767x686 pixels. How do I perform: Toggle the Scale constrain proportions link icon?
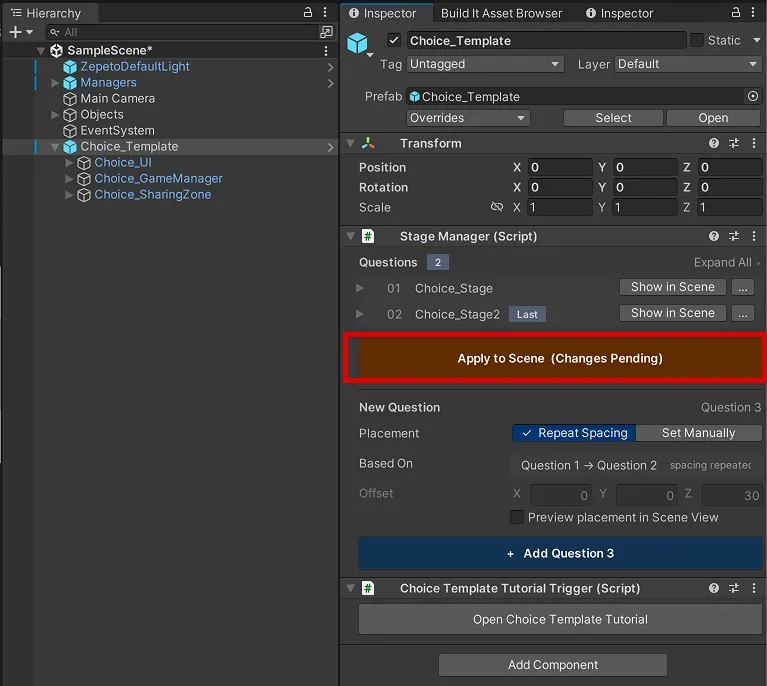[x=496, y=207]
